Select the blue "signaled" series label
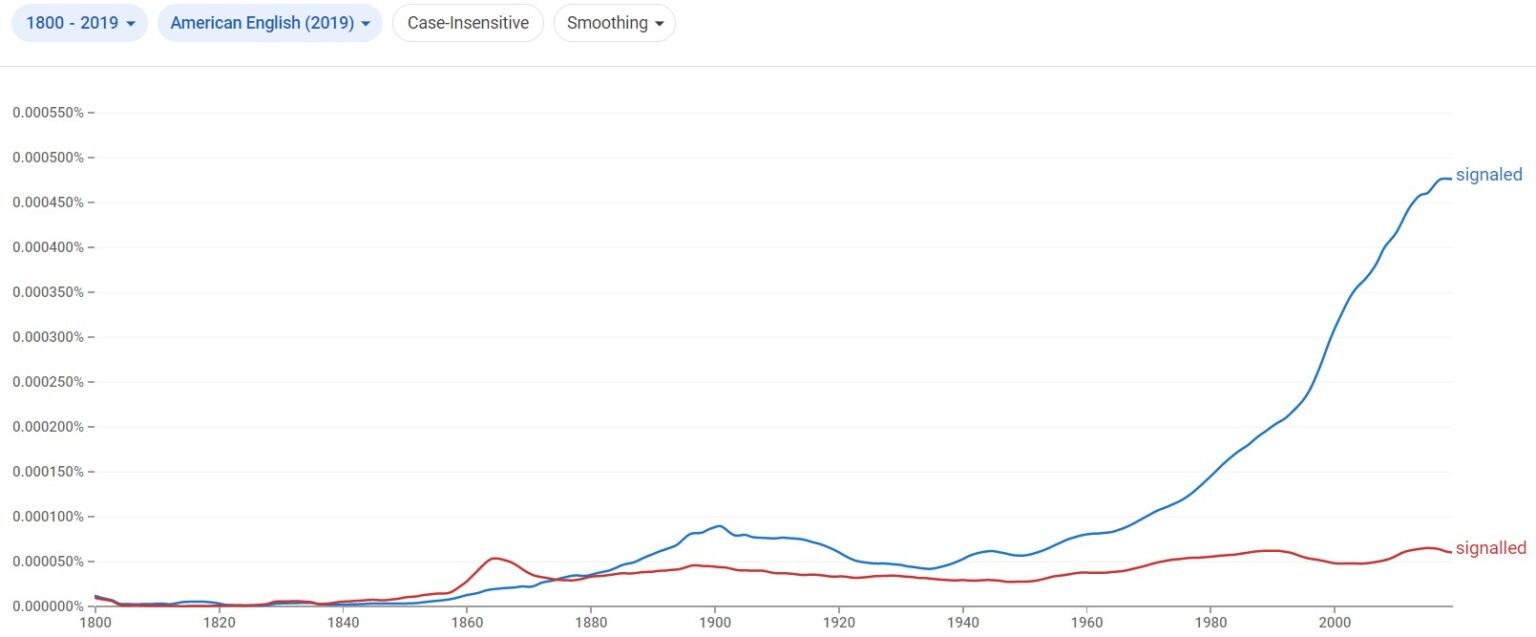Viewport: 1536px width, 637px height. (1490, 174)
